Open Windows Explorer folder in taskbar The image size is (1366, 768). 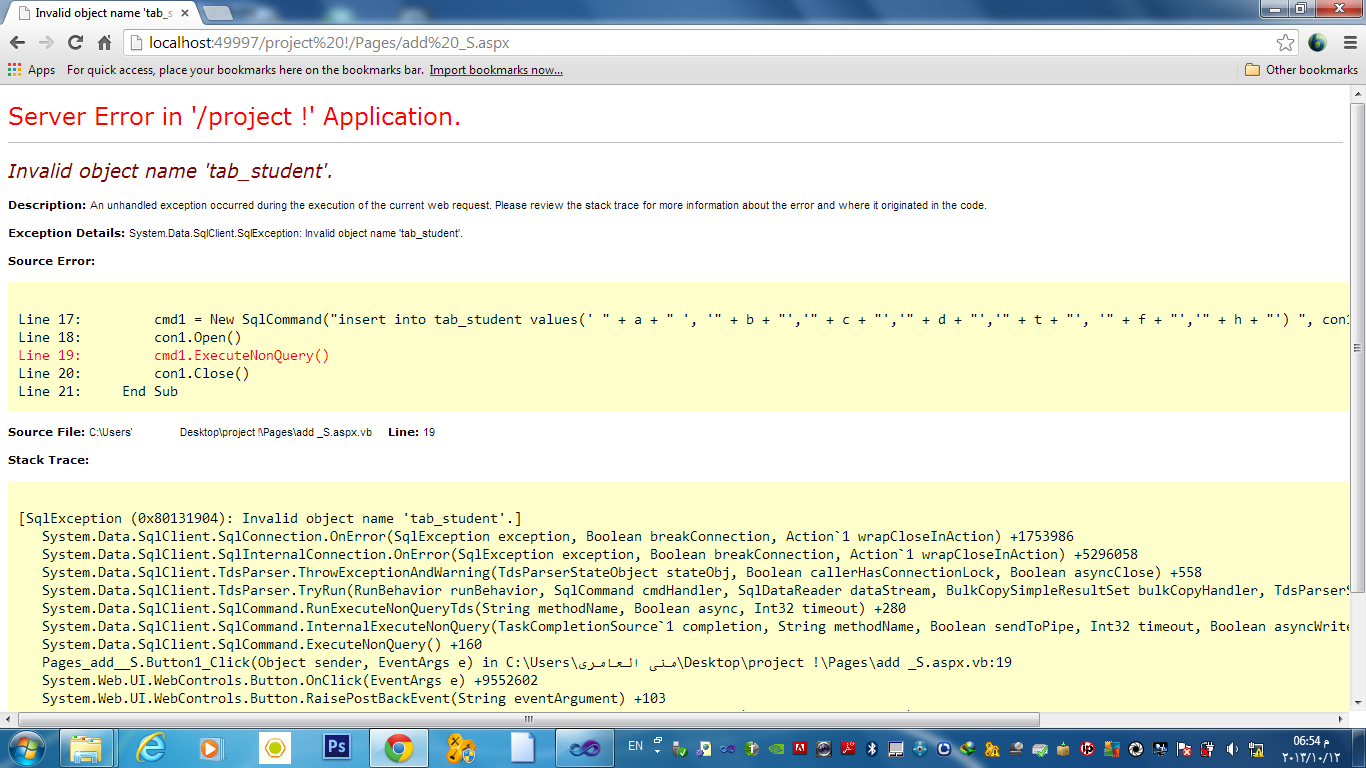(x=88, y=747)
